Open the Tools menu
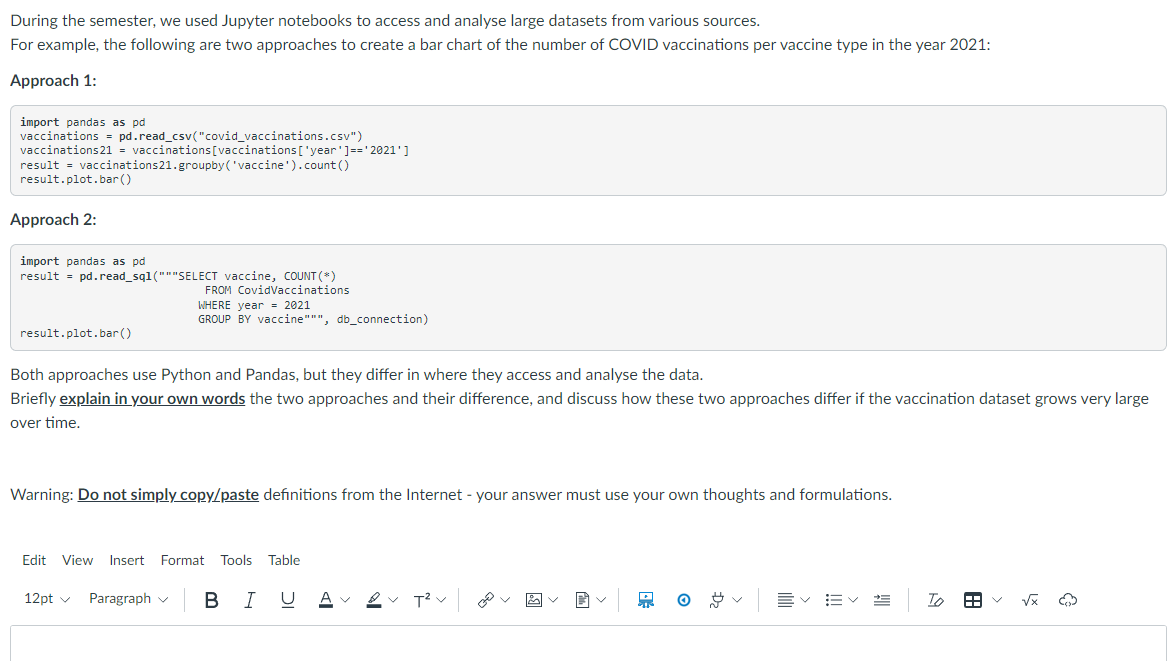Image resolution: width=1176 pixels, height=661 pixels. 236,560
